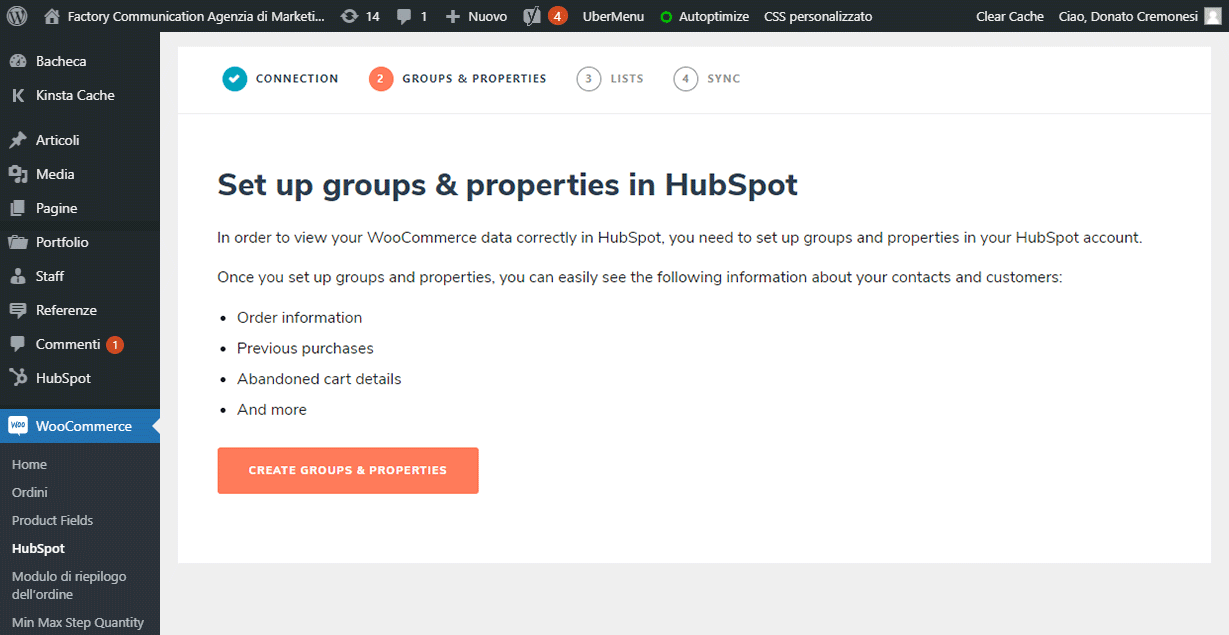Click the Bacheca dashboard icon

[18, 61]
